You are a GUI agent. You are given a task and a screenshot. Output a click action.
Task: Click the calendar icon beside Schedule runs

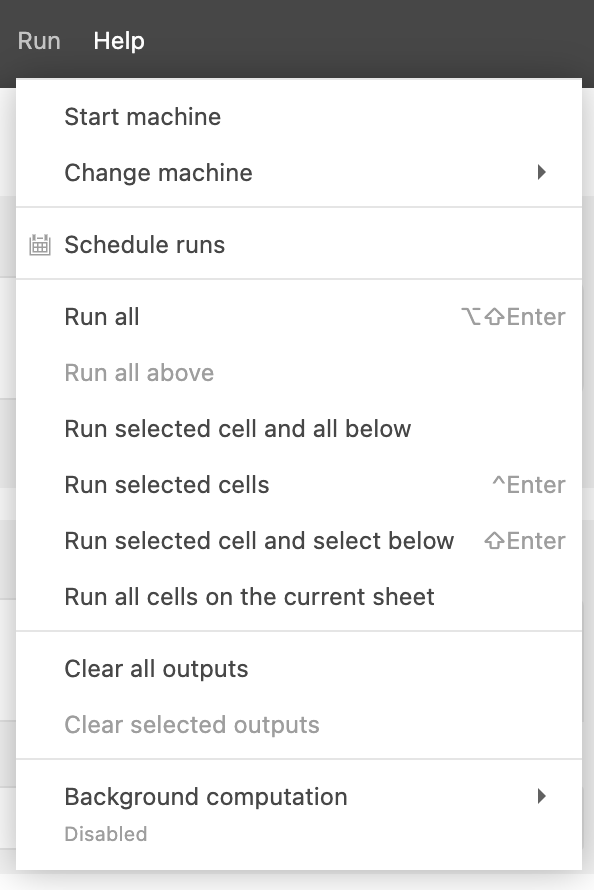pos(40,245)
